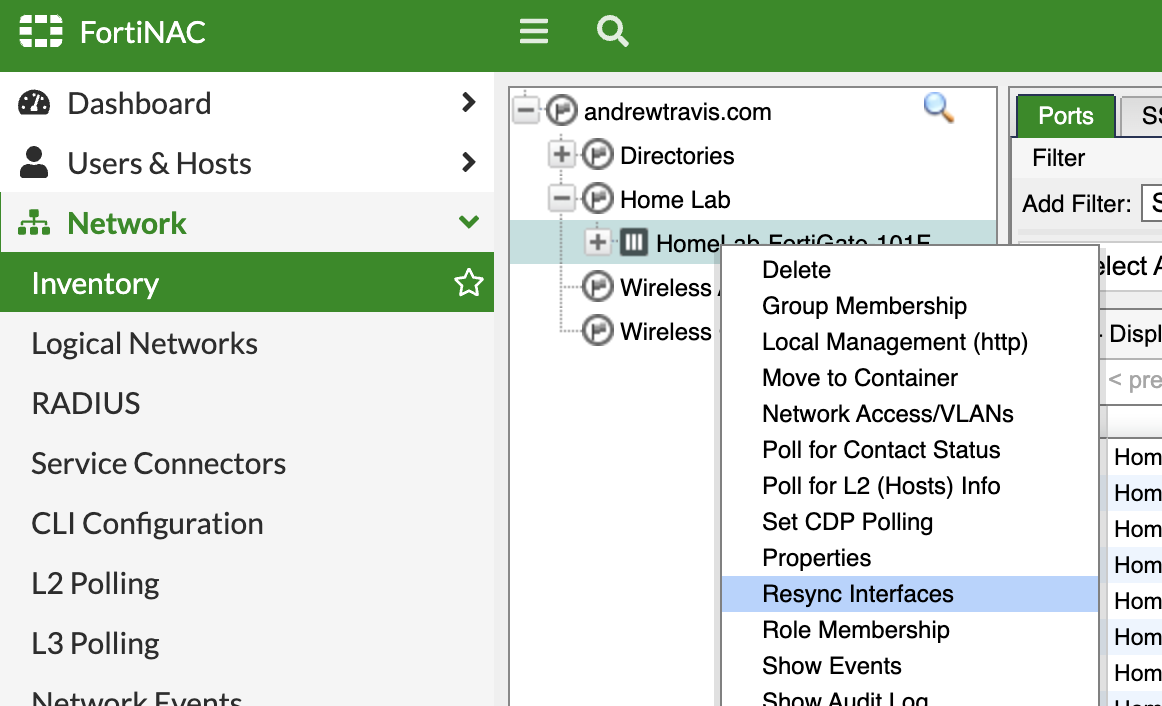1162x706 pixels.
Task: Open the header search magnifier
Action: click(x=612, y=31)
